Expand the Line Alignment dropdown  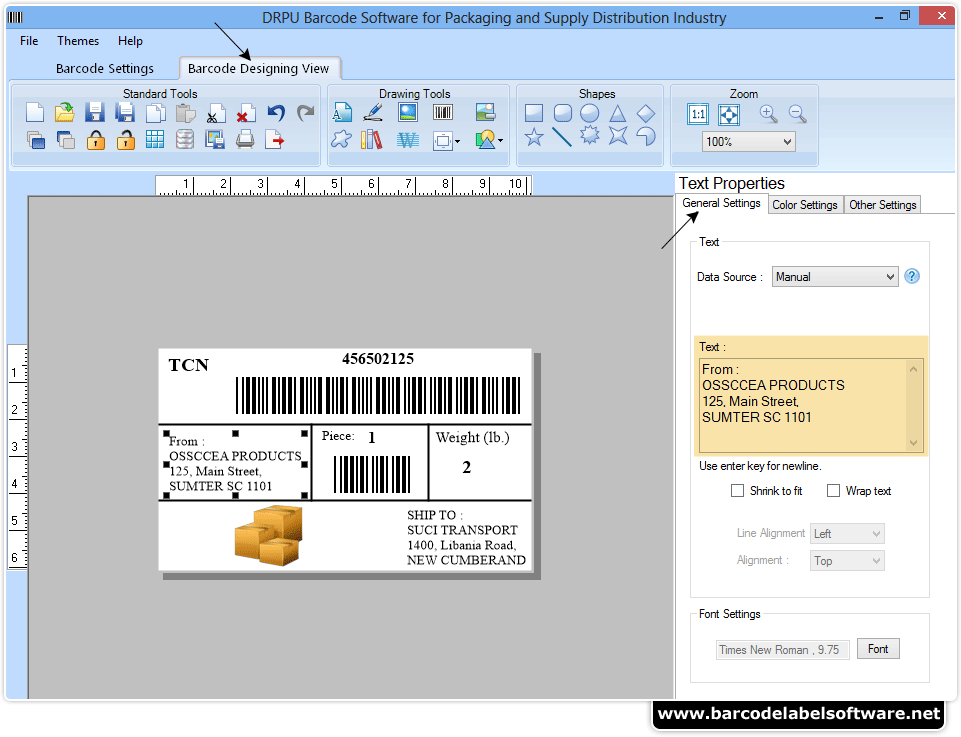[x=847, y=534]
